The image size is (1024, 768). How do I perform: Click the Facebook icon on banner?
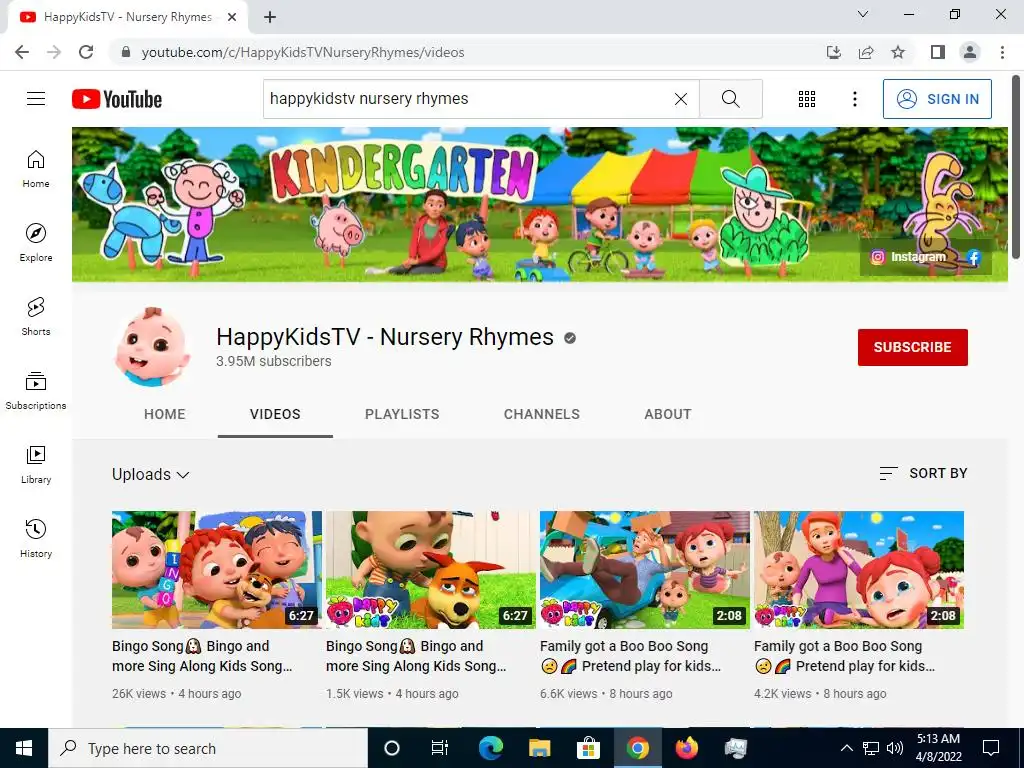(x=974, y=257)
